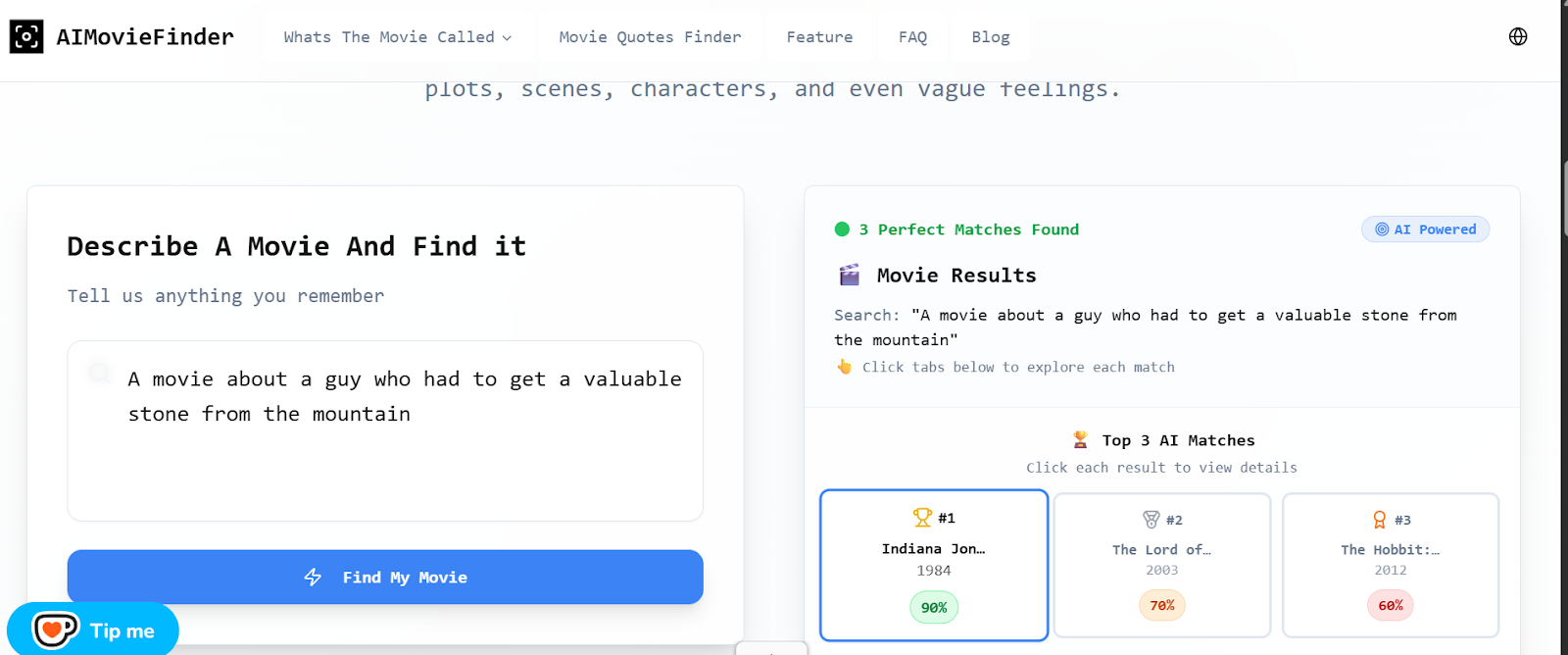The image size is (1568, 655).
Task: Click the clapperboard icon beside Movie Results
Action: point(850,276)
